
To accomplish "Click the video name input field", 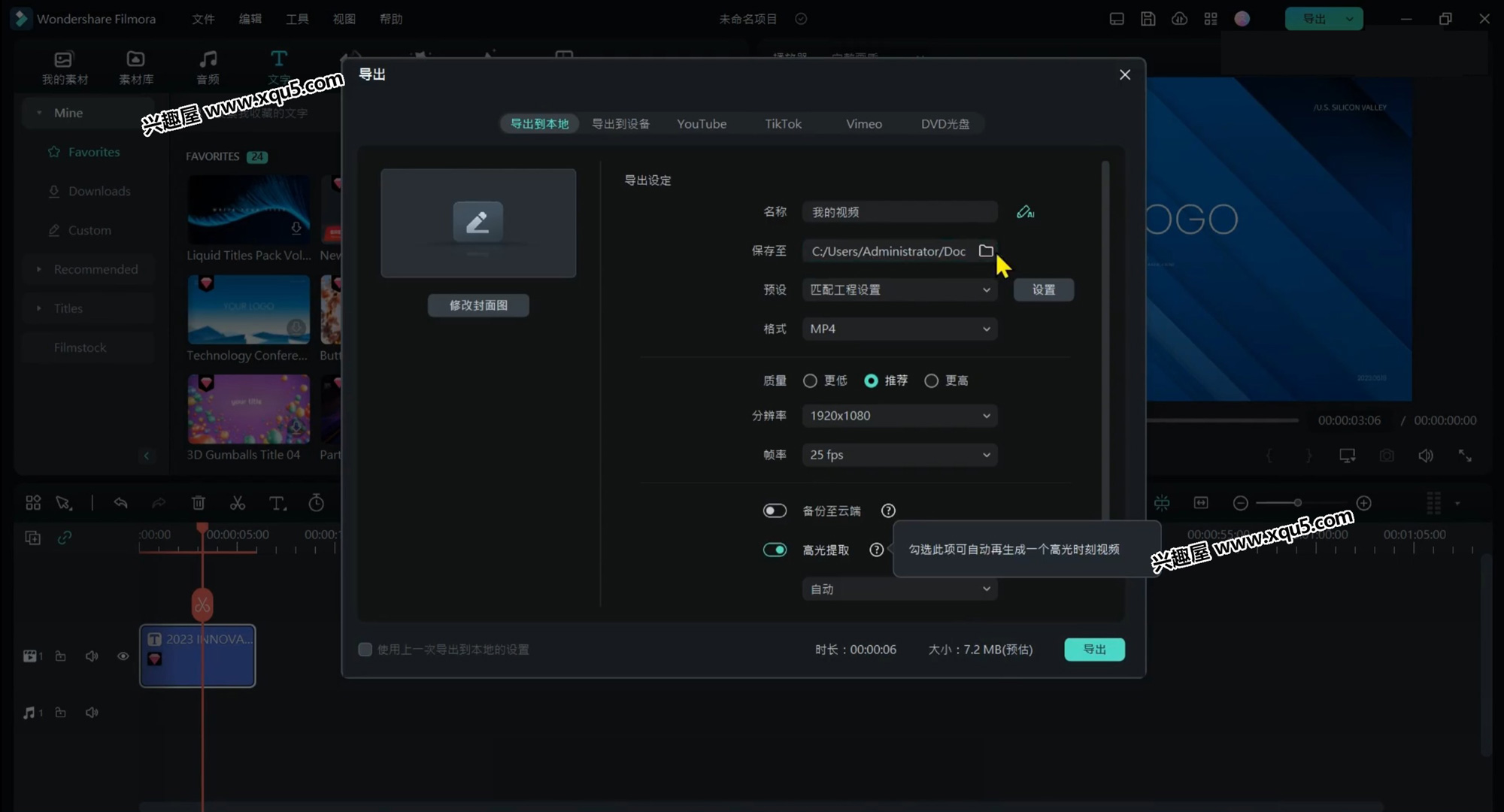I will coord(899,213).
